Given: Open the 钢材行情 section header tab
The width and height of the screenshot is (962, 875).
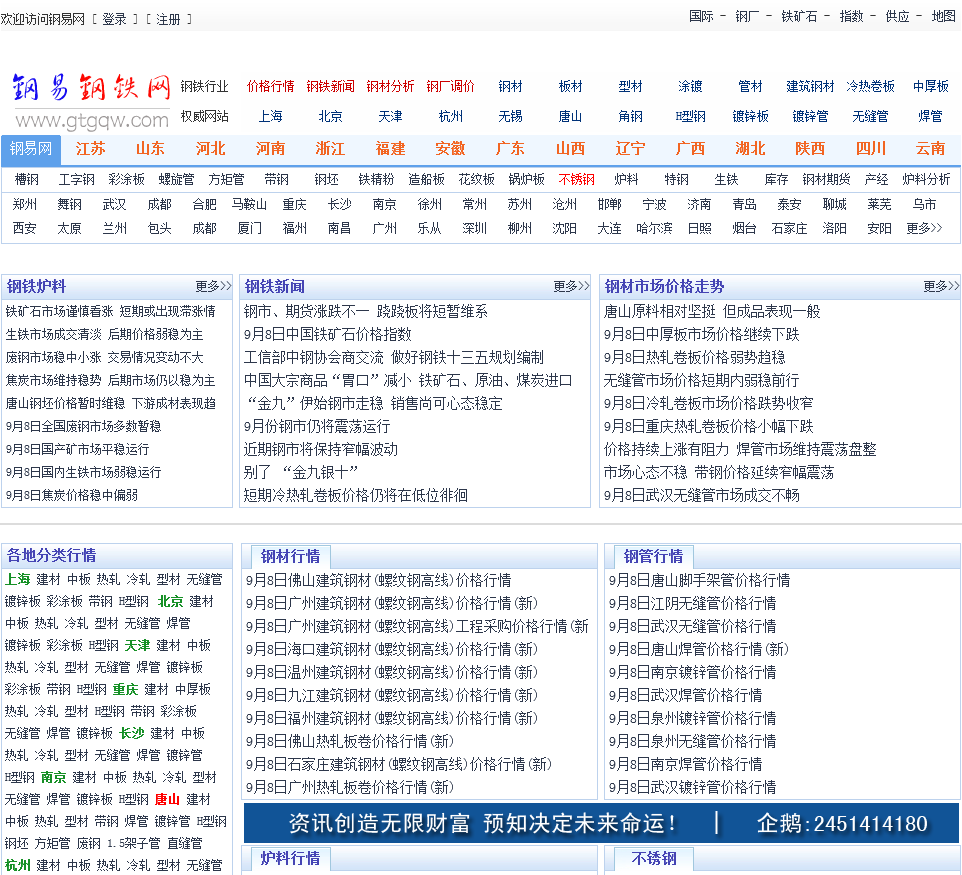Looking at the screenshot, I should (x=290, y=556).
